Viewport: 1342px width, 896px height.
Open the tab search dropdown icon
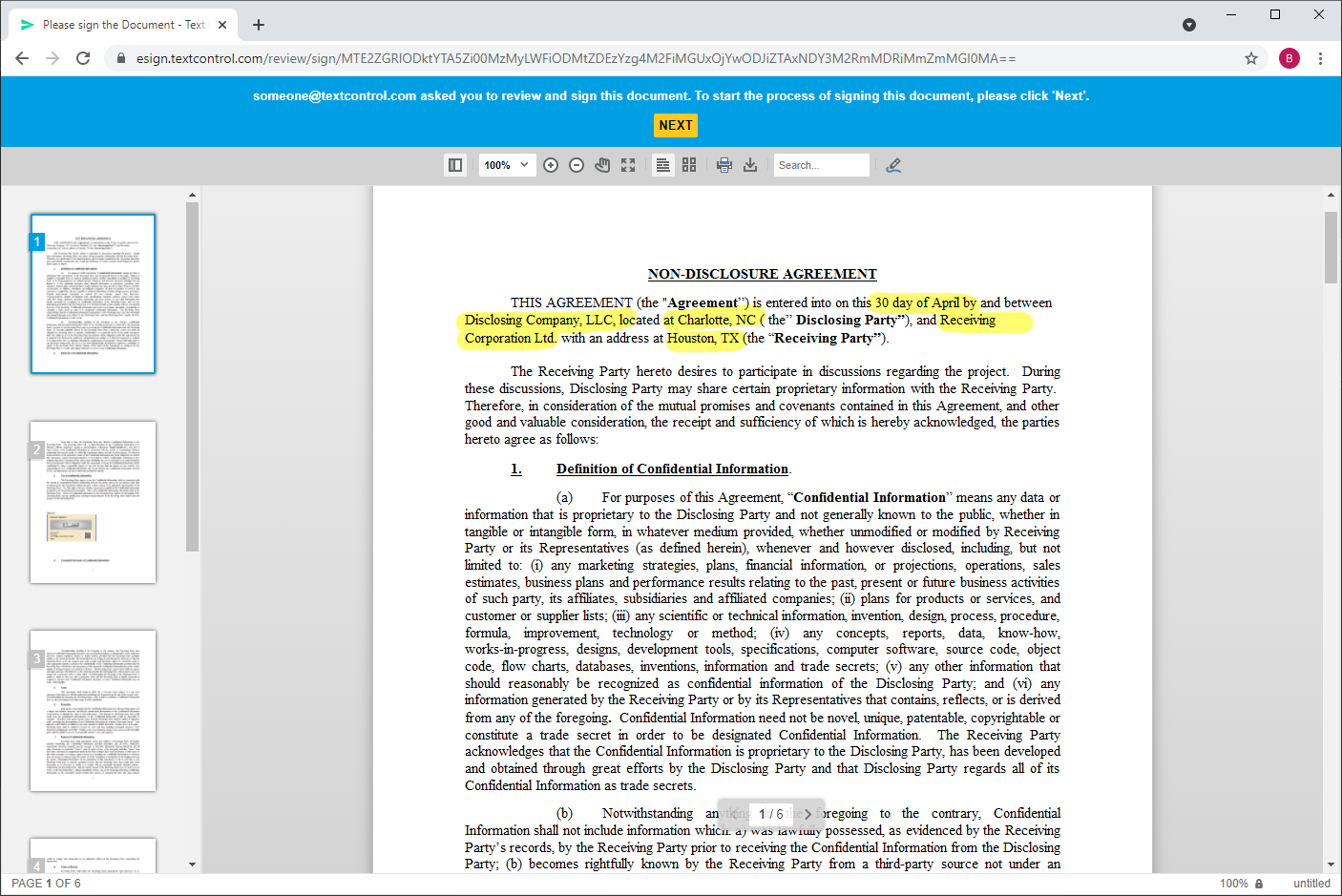pyautogui.click(x=1189, y=25)
